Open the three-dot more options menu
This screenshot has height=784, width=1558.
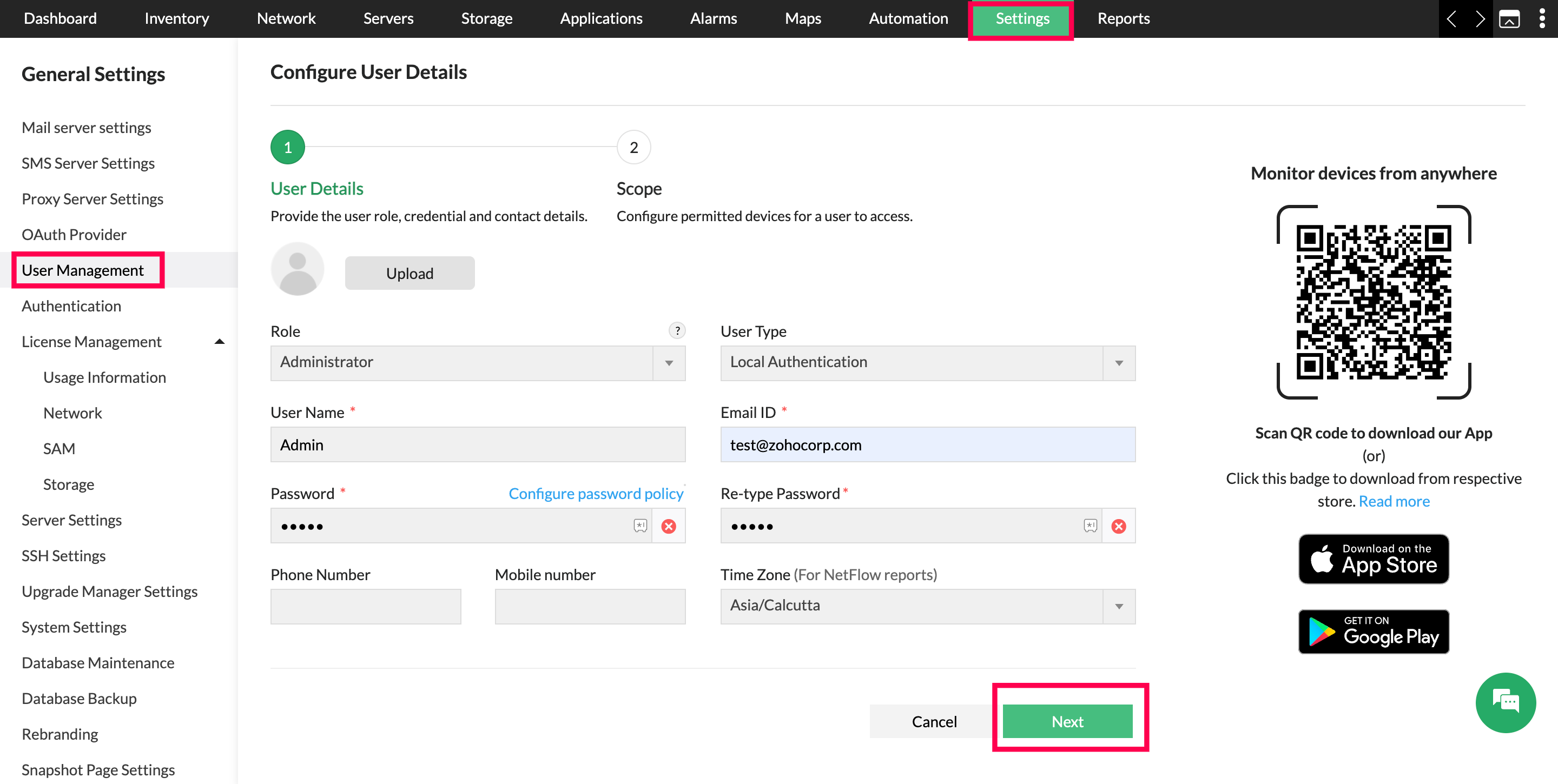(x=1542, y=19)
